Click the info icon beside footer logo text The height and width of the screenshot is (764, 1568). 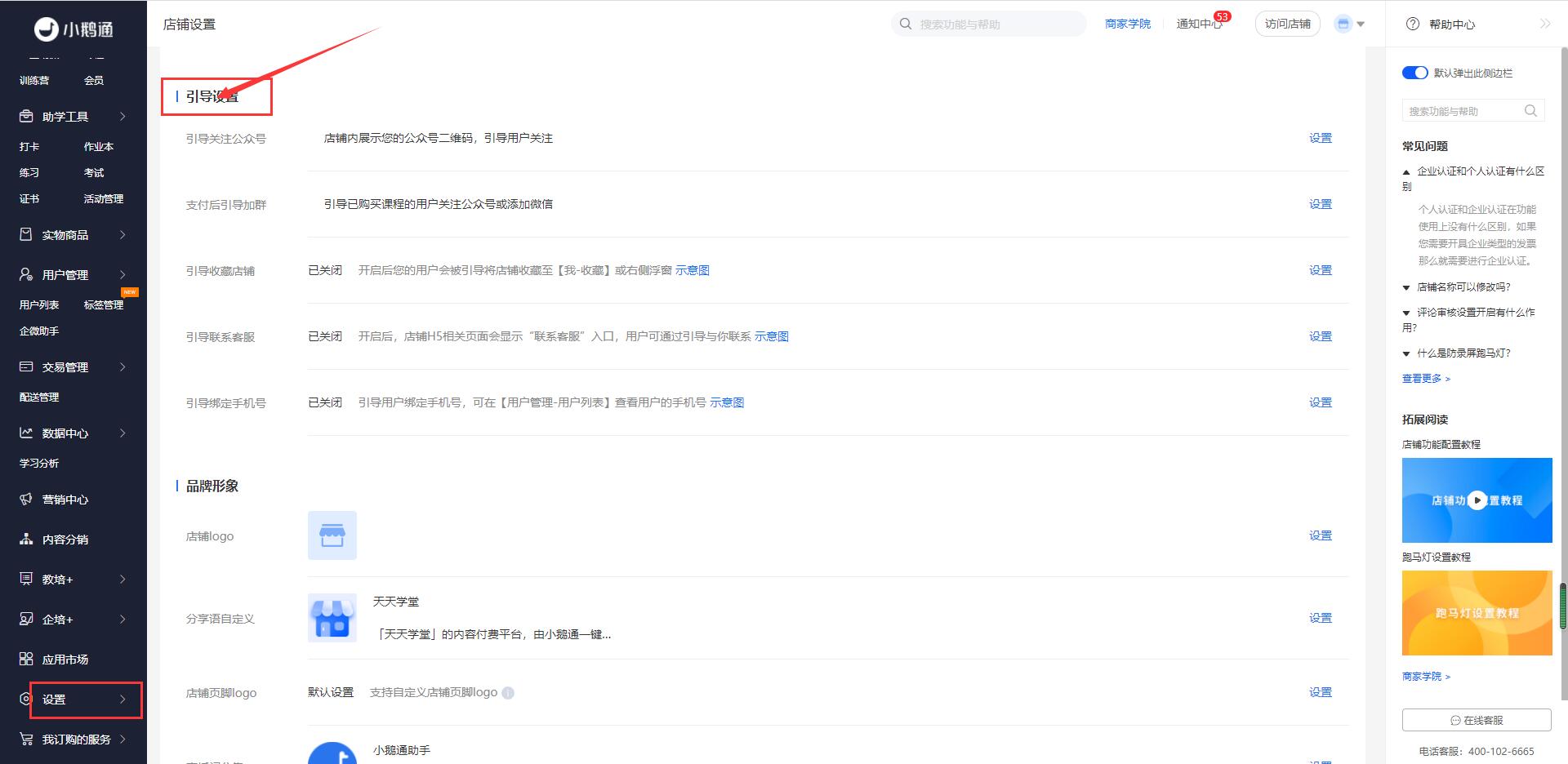click(508, 693)
